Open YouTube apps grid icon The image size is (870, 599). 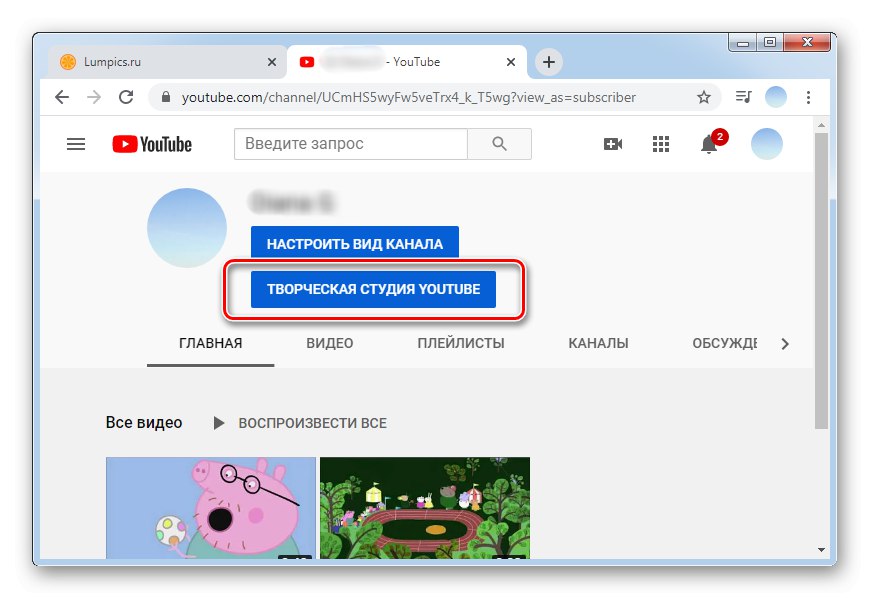[660, 144]
